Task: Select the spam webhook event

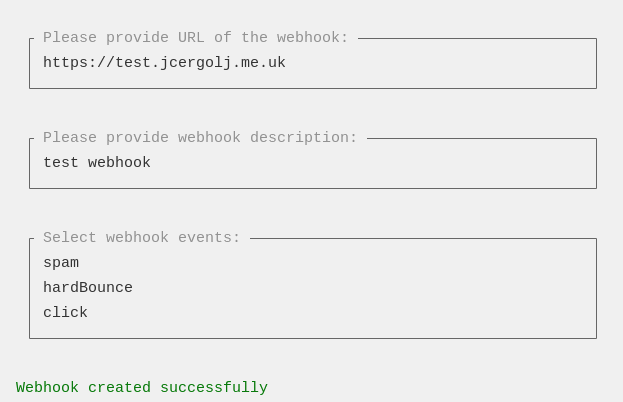Action: coord(61,263)
